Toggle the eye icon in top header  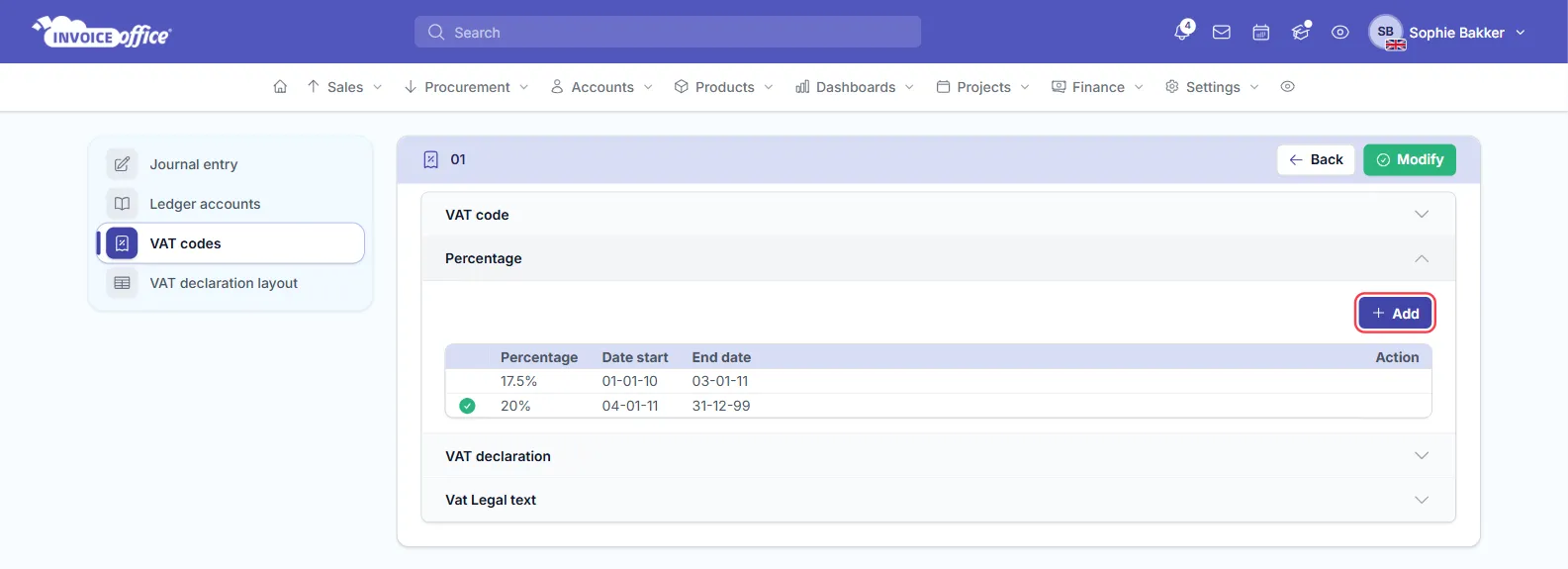tap(1340, 32)
